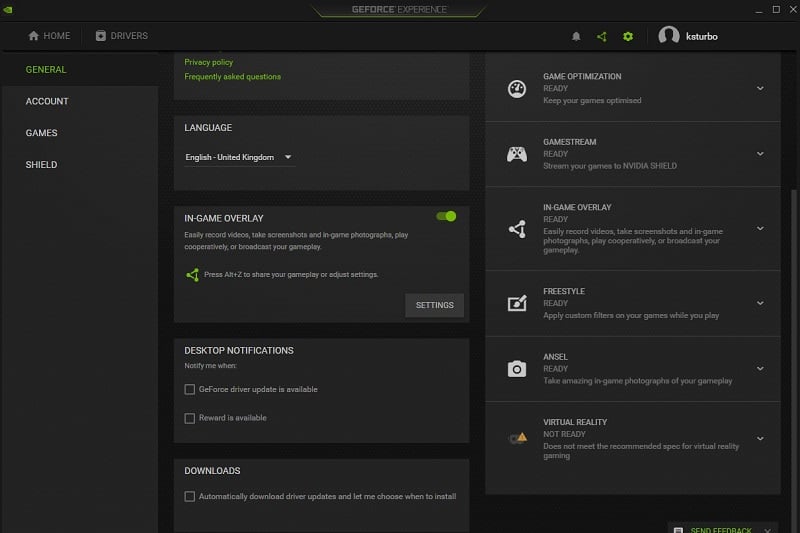Expand the Virtual Reality chevron
This screenshot has height=533, width=800.
760,439
